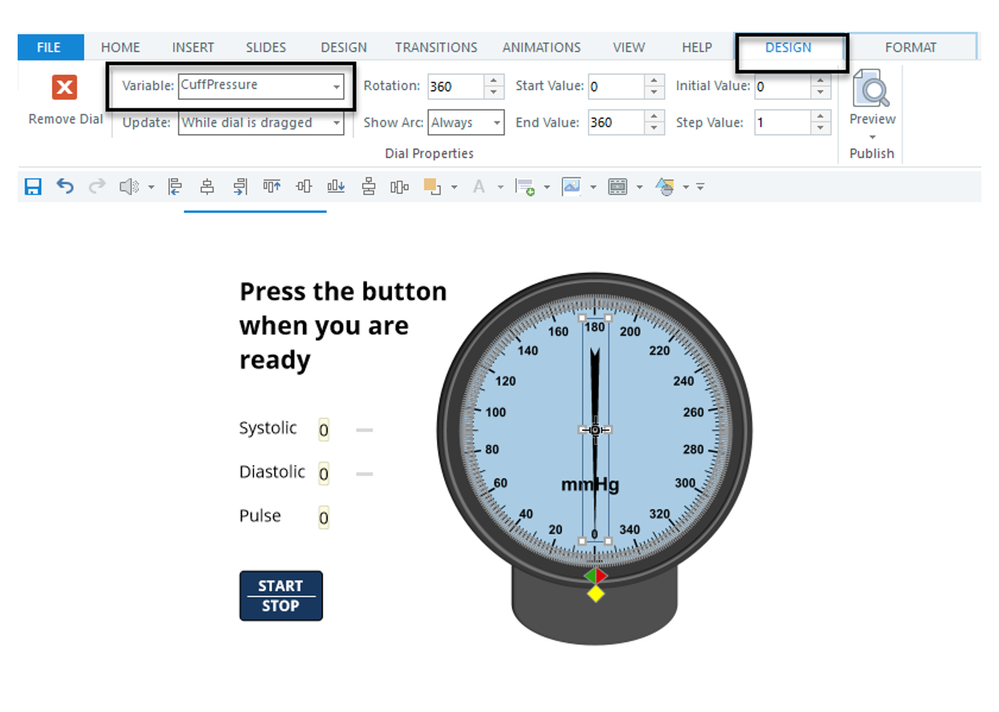The width and height of the screenshot is (999, 712).
Task: Open the Show Arc dropdown
Action: coord(497,123)
